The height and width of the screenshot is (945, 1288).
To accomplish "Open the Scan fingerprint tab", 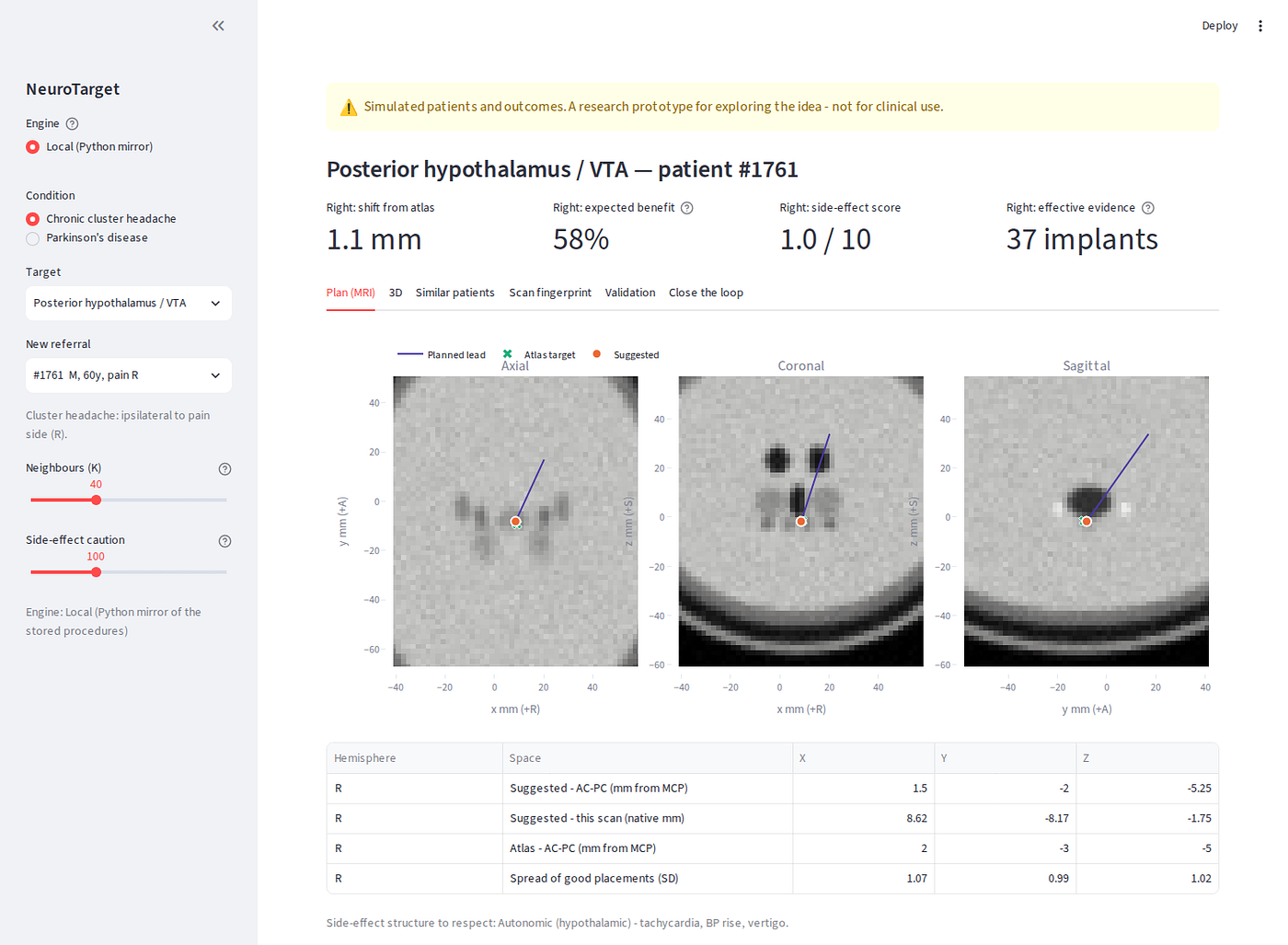I will point(550,293).
